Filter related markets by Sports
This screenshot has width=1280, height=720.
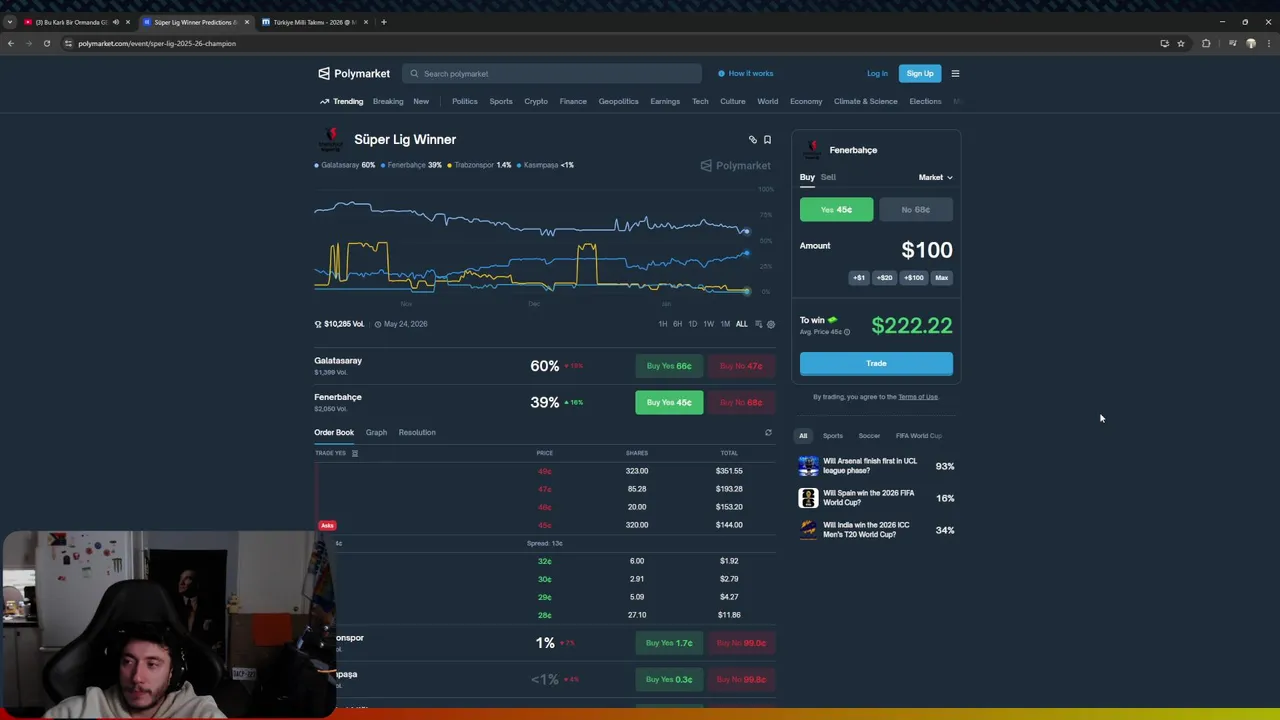832,436
